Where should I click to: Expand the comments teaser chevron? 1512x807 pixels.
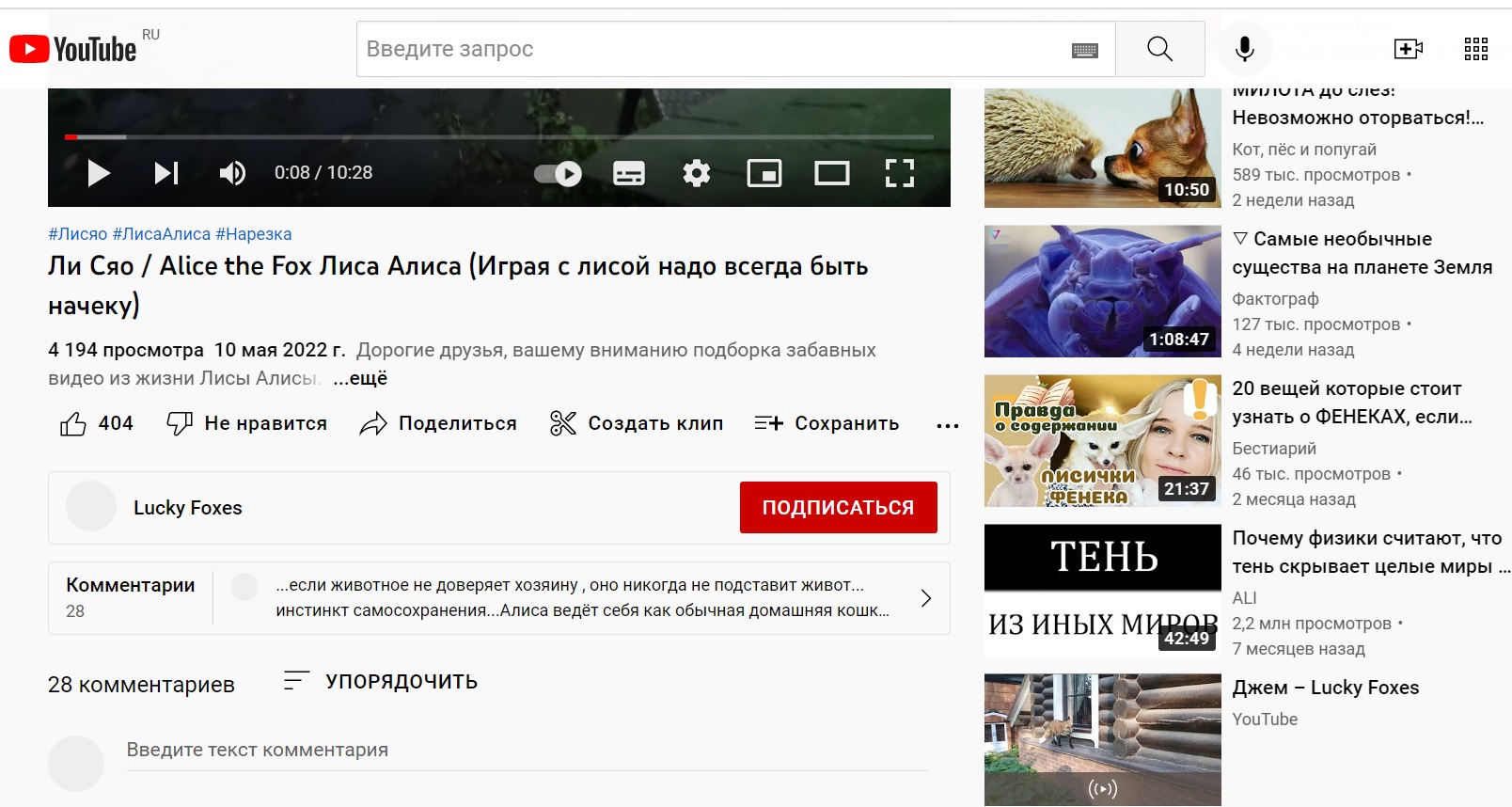tap(926, 598)
